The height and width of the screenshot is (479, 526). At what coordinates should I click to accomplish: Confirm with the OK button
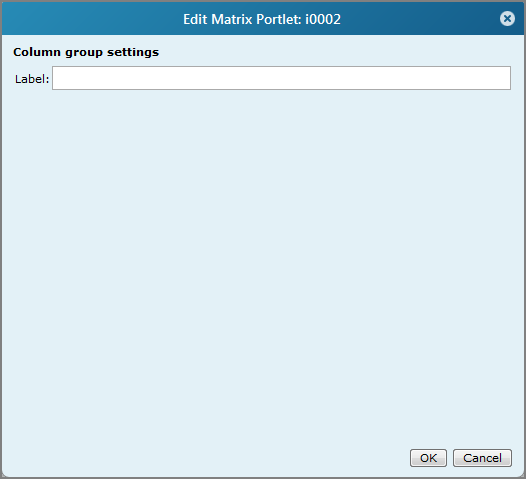[428, 458]
